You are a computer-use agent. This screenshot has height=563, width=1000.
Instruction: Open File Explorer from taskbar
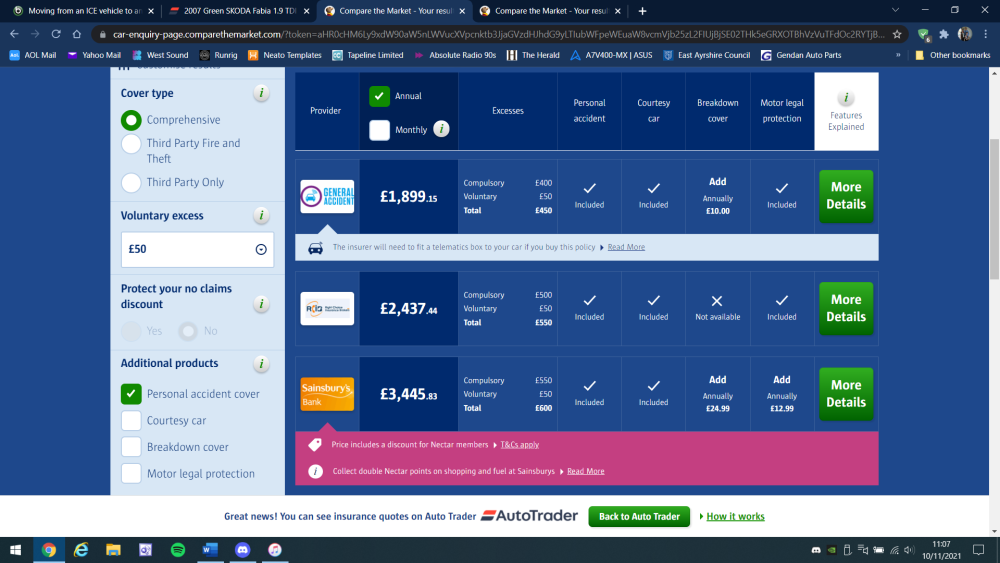pyautogui.click(x=114, y=550)
